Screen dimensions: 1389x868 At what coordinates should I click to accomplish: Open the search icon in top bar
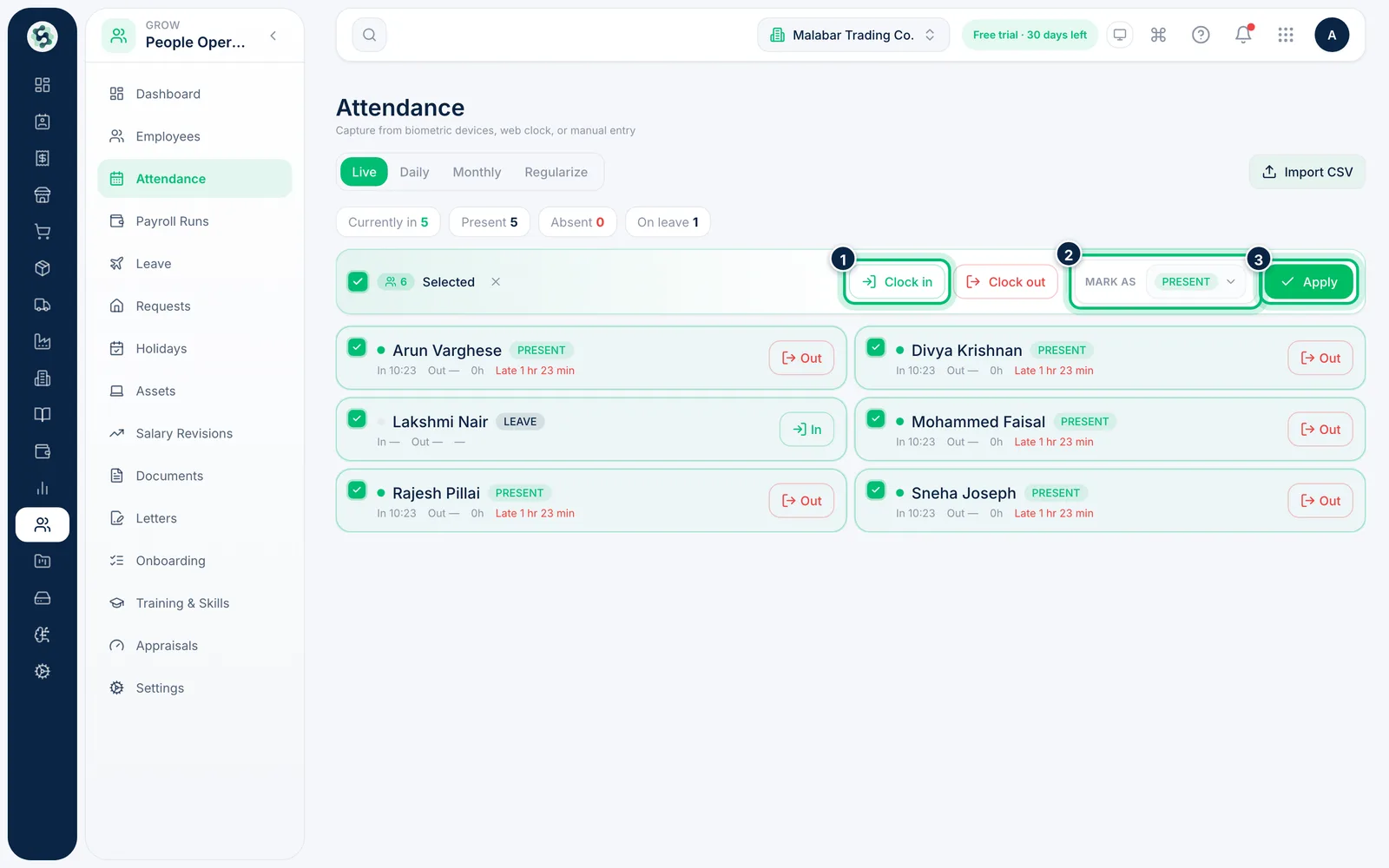point(369,35)
